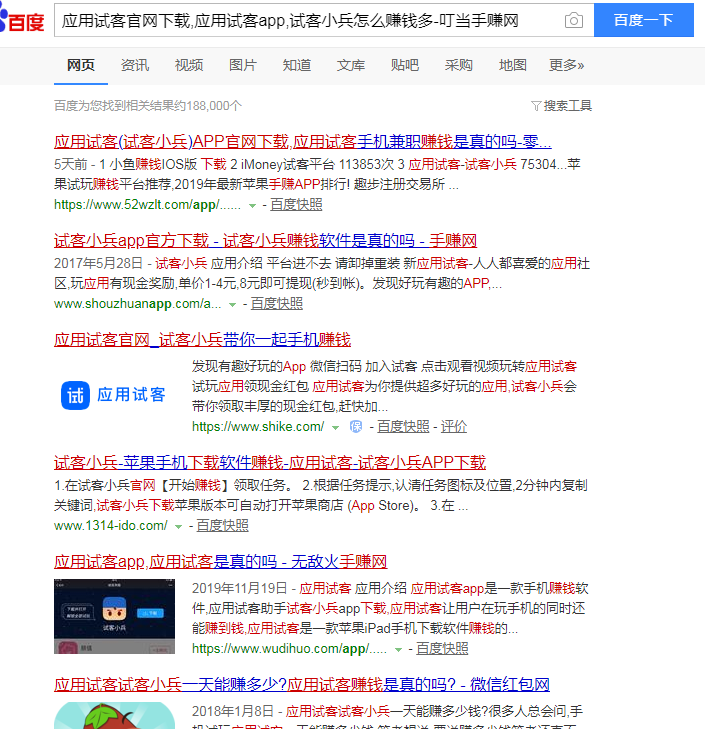The image size is (705, 729).
Task: Click the www.1314-ido.com/ URL
Action: (111, 525)
